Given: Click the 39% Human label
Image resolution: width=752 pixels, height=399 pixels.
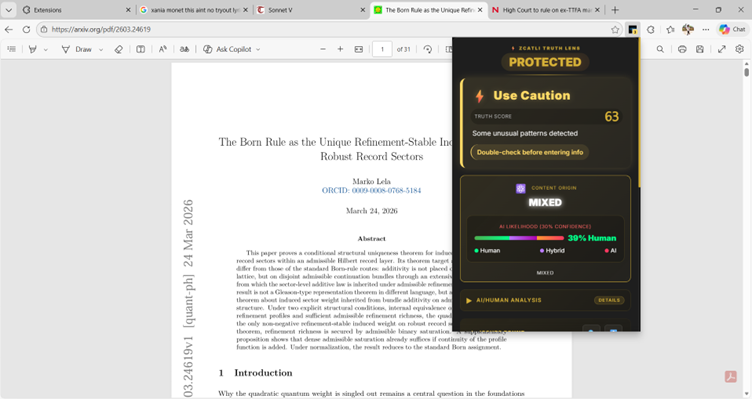Looking at the screenshot, I should [592, 238].
